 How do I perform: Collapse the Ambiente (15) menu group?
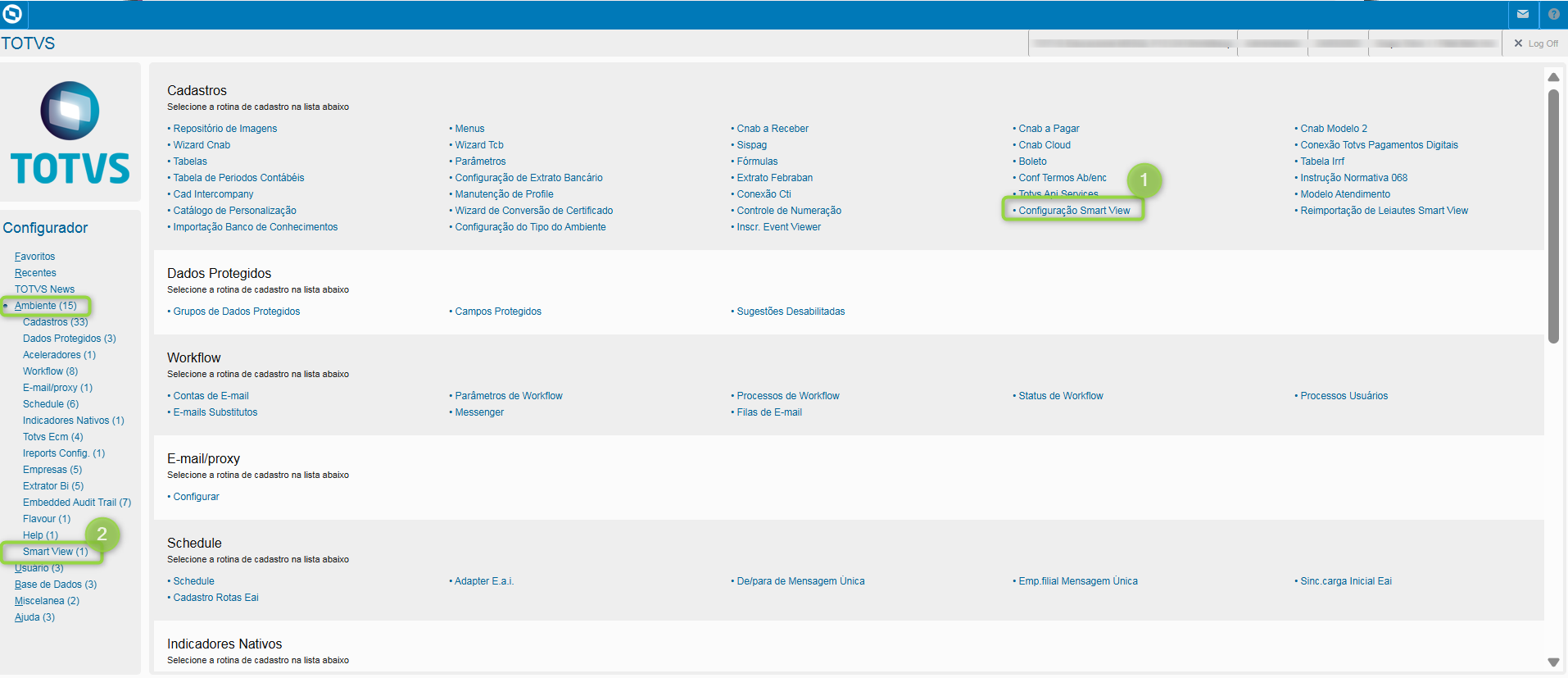pos(45,306)
